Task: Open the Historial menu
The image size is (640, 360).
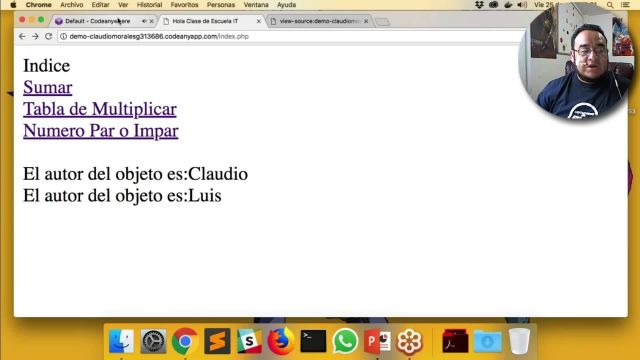Action: tap(149, 5)
